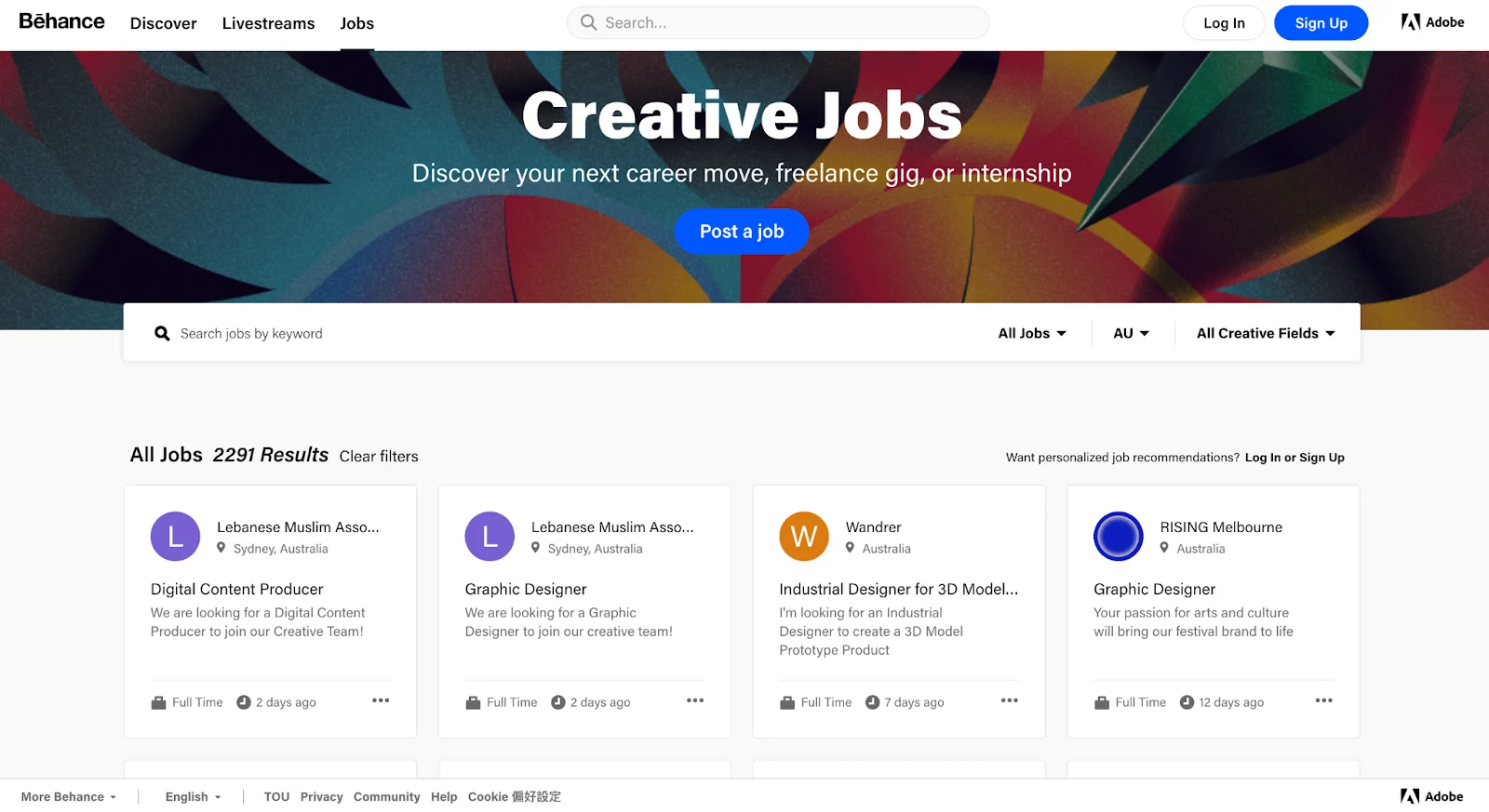The width and height of the screenshot is (1489, 812).
Task: Click the location pin on the Wandrer card
Action: click(850, 548)
